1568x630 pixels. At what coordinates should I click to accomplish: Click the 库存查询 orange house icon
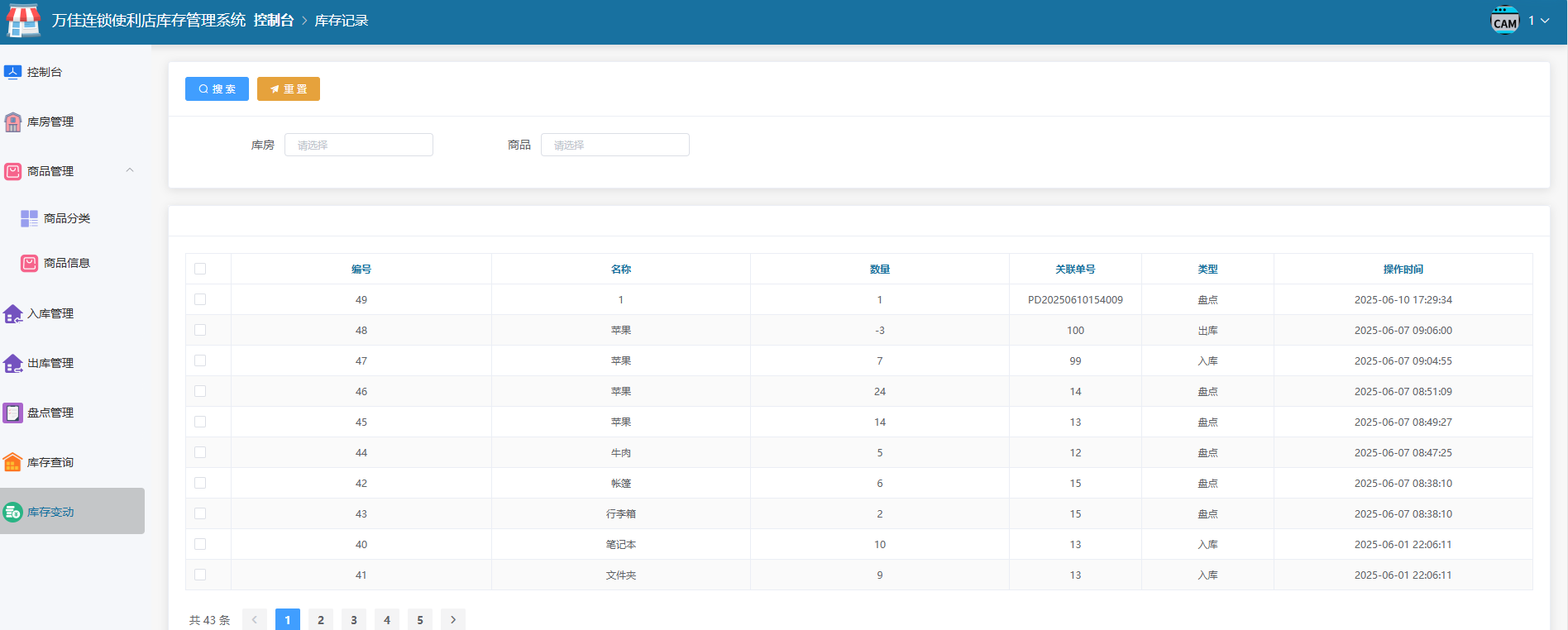[12, 462]
